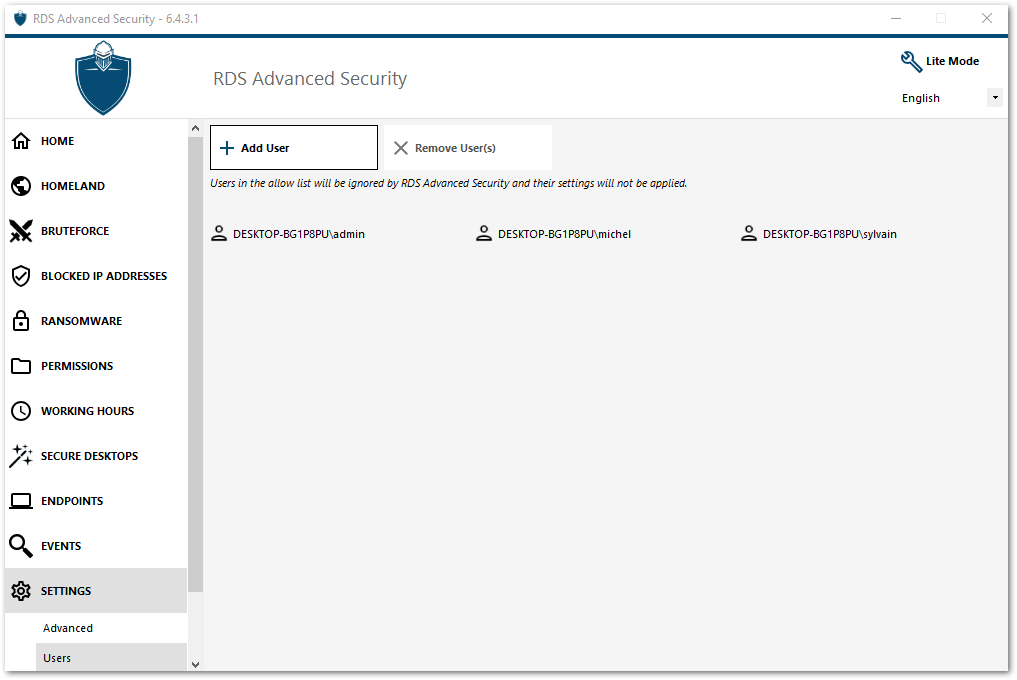Click the Home house icon
The height and width of the screenshot is (680, 1017).
(x=21, y=141)
